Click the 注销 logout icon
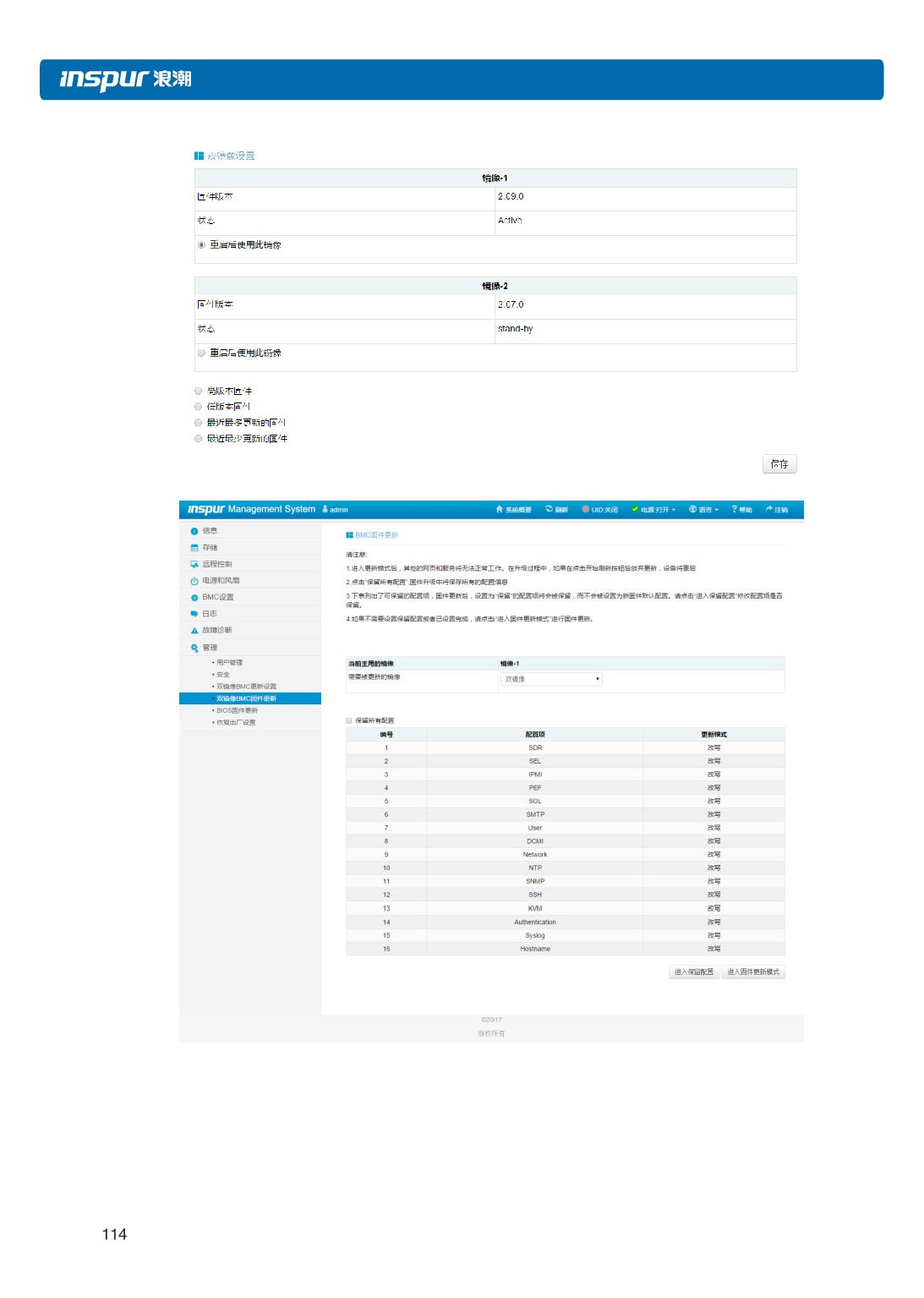Screen dimensions: 924x1298 click(x=768, y=509)
